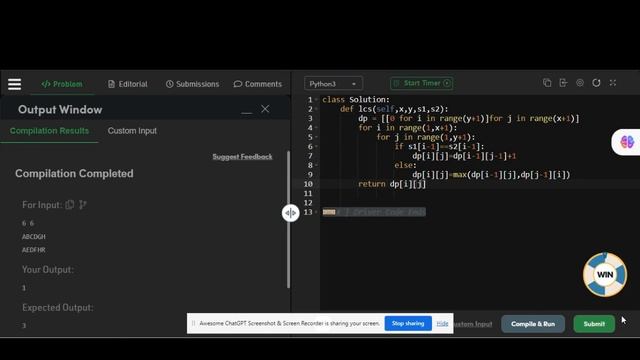
Task: Open the hamburger menu
Action: [x=14, y=84]
